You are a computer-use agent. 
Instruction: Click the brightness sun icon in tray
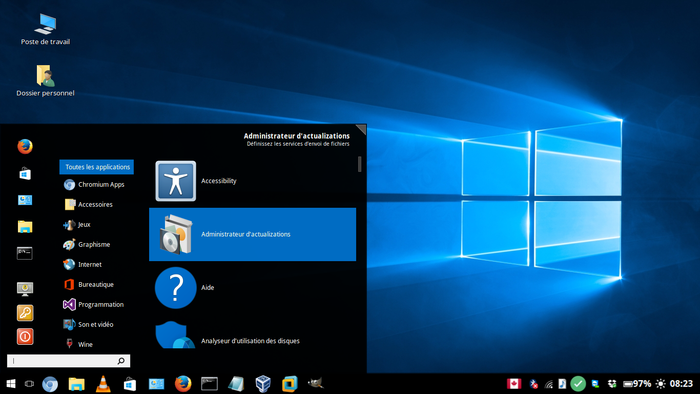click(661, 384)
